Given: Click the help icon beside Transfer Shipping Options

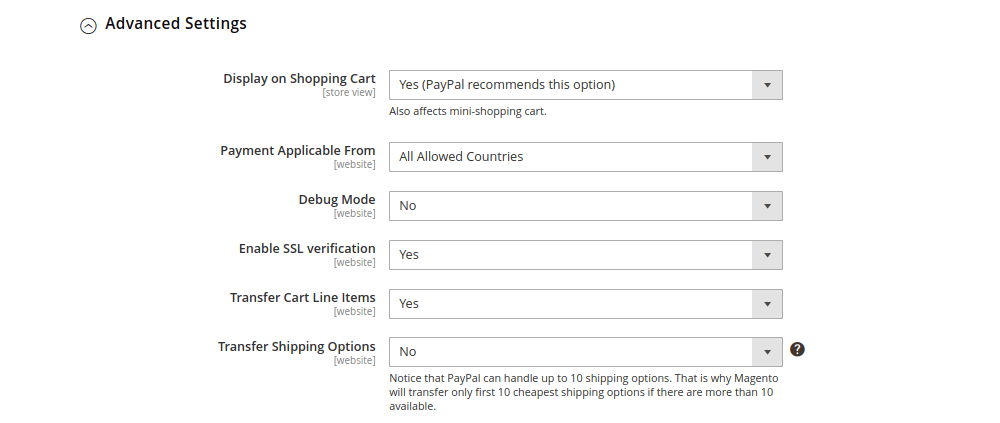Looking at the screenshot, I should (797, 349).
